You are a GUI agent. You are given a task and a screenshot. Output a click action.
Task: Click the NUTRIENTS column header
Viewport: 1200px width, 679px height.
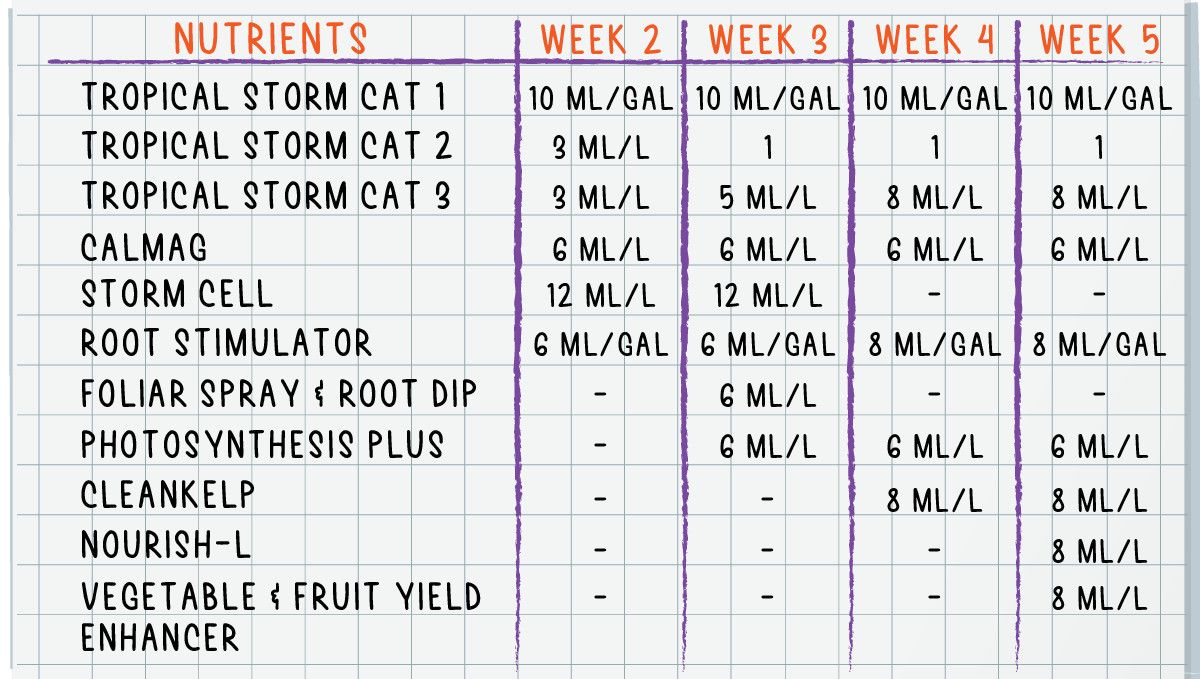[x=271, y=39]
